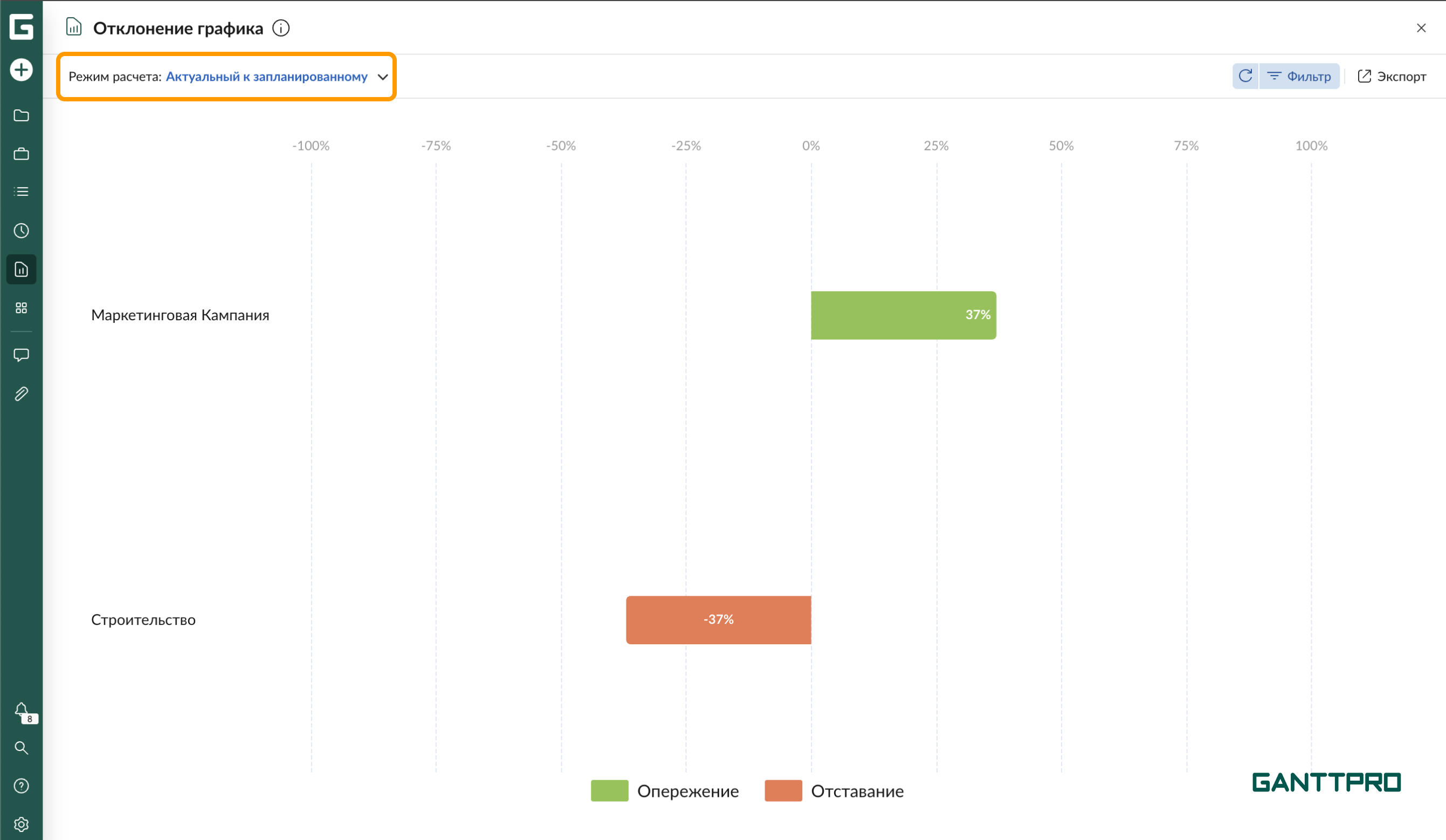This screenshot has height=840, width=1446.
Task: Open the projects folder icon in sidebar
Action: point(21,115)
